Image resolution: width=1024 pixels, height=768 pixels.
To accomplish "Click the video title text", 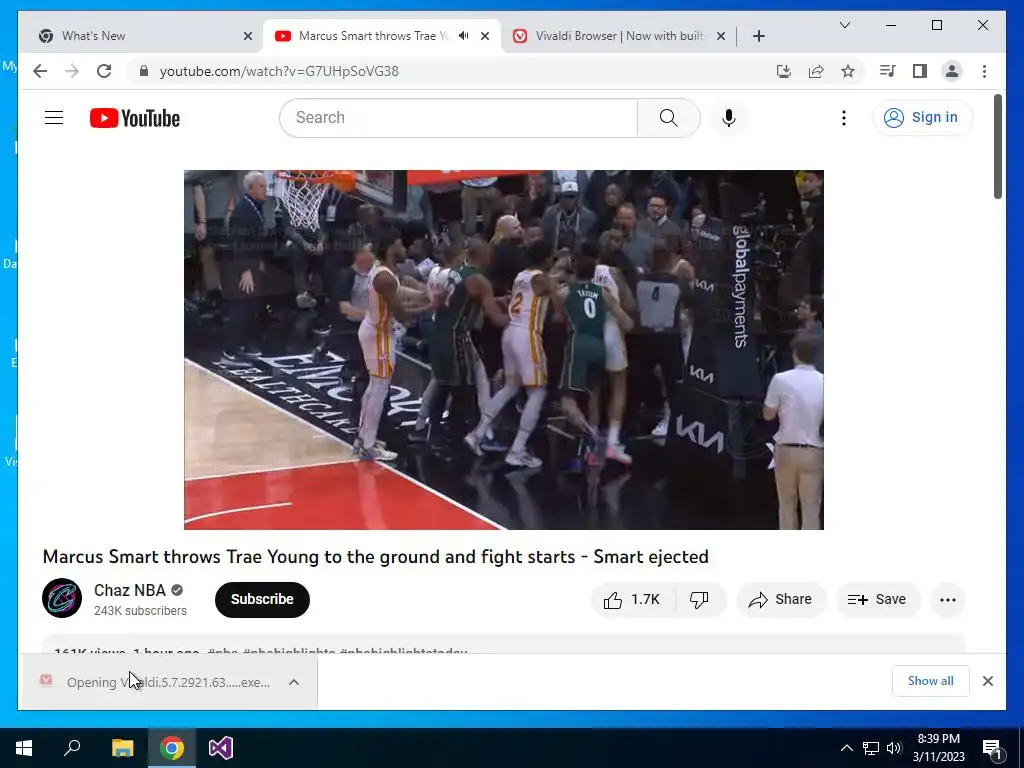I will click(376, 557).
